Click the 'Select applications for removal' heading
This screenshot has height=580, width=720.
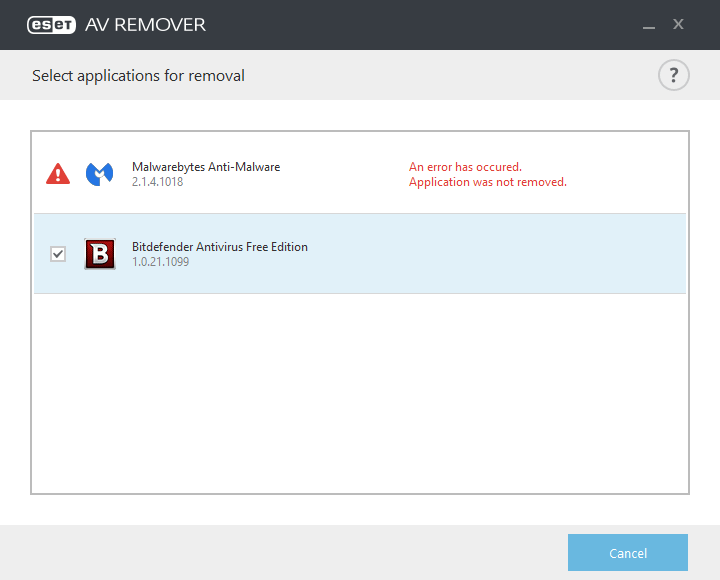click(x=138, y=75)
